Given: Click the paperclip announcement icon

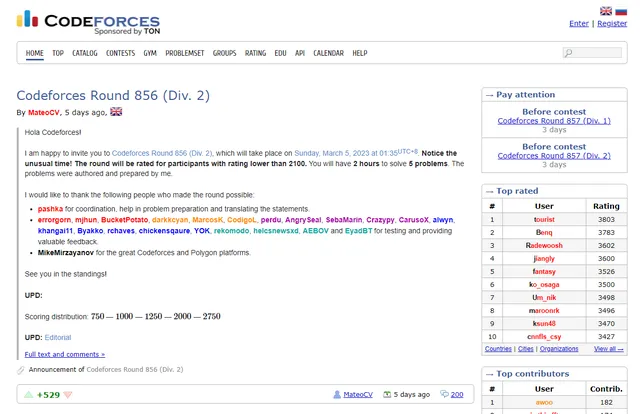Looking at the screenshot, I should [x=21, y=370].
